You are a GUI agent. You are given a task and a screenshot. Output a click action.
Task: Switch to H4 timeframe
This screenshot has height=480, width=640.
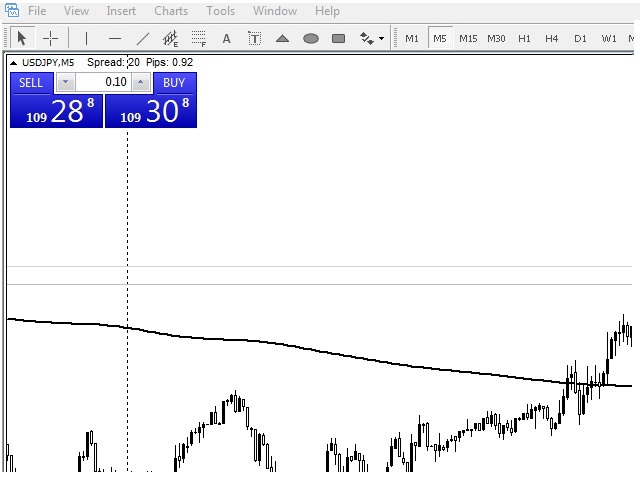point(551,39)
